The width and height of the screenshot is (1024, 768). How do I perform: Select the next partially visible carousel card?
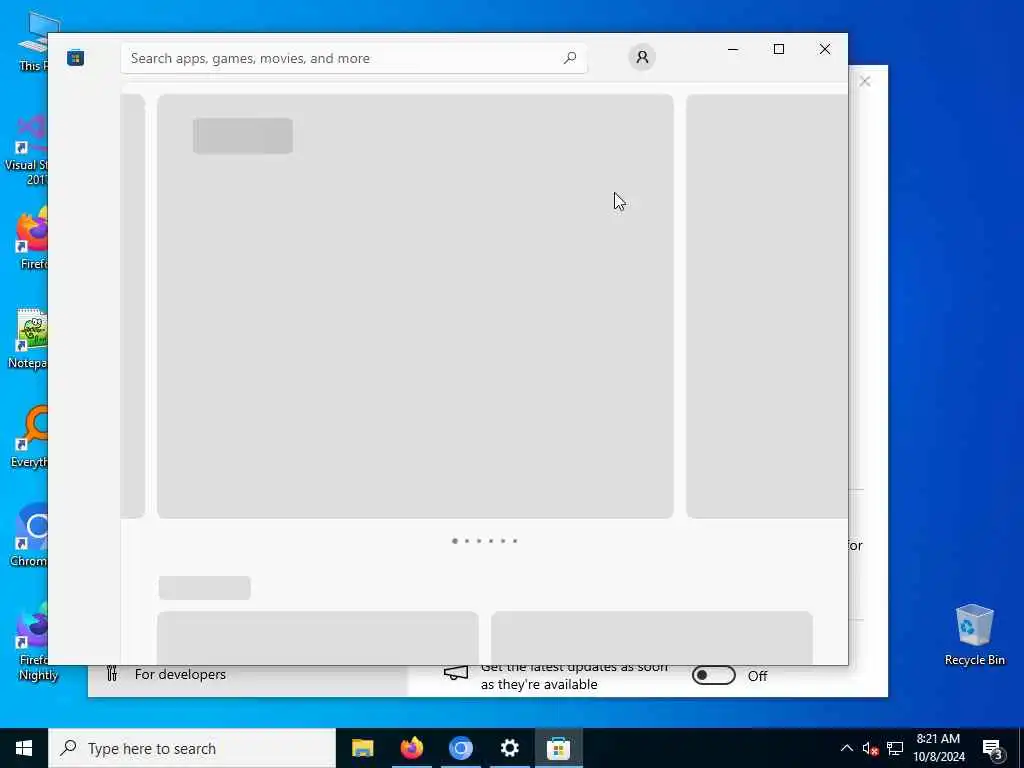pos(767,306)
